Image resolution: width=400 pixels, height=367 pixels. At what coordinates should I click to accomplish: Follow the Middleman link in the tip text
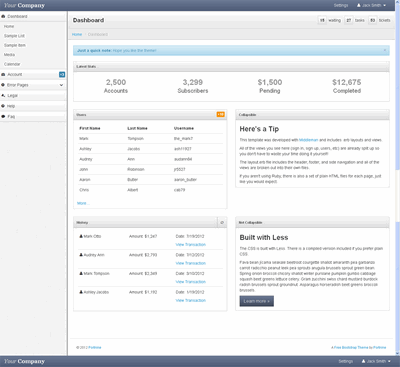(309, 140)
